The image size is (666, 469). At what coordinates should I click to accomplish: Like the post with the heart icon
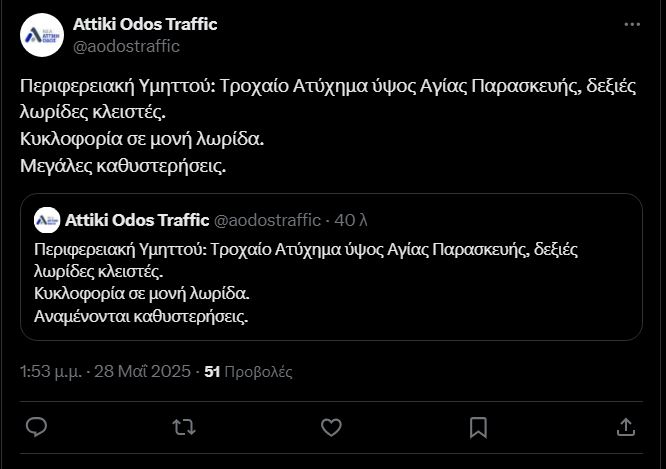pyautogui.click(x=331, y=427)
